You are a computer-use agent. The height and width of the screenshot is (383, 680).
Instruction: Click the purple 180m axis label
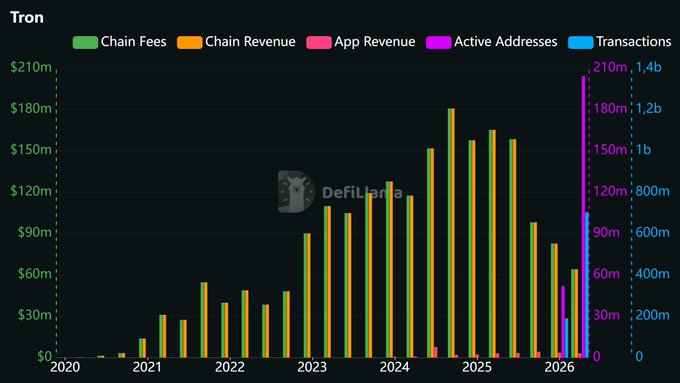(610, 108)
